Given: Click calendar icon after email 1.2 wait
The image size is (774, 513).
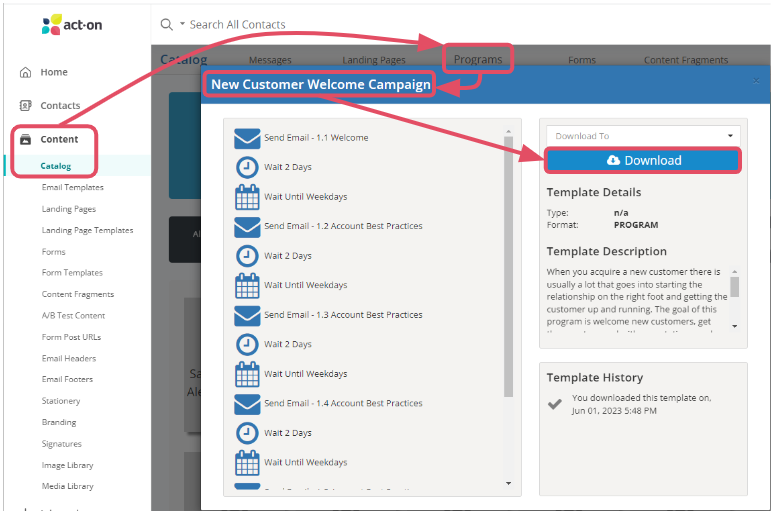Looking at the screenshot, I should click(x=247, y=285).
